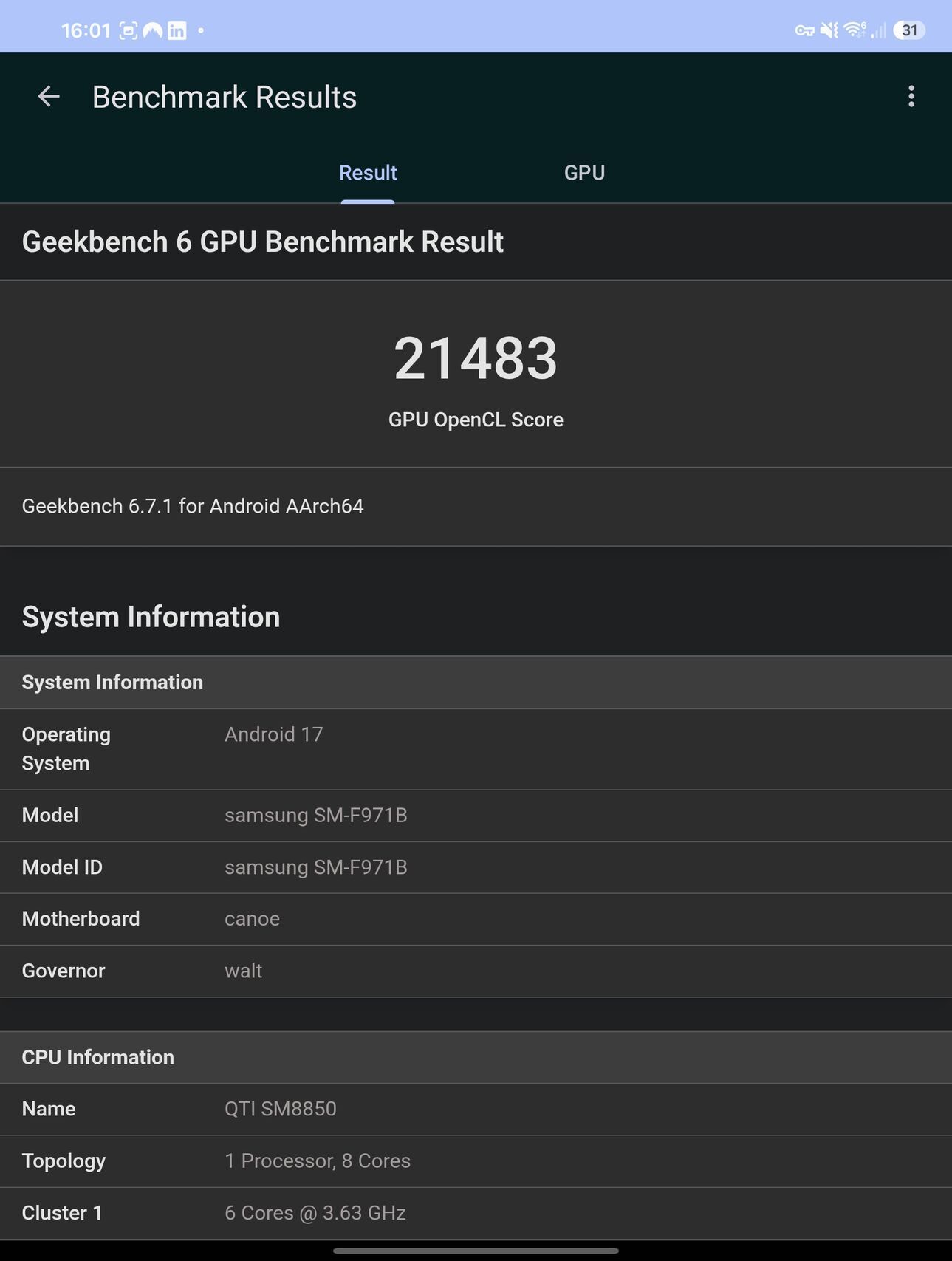Tap the 6 Cores @ 3.63 GHz value
Screen dimensions: 952x1261
click(315, 1212)
